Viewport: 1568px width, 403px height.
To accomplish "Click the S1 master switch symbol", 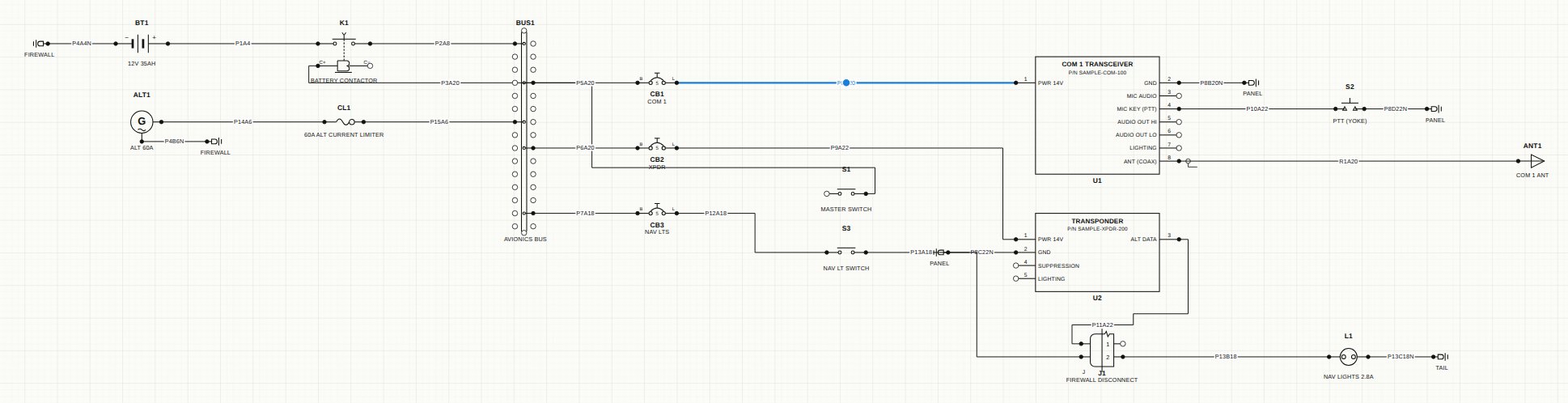I will pos(846,193).
